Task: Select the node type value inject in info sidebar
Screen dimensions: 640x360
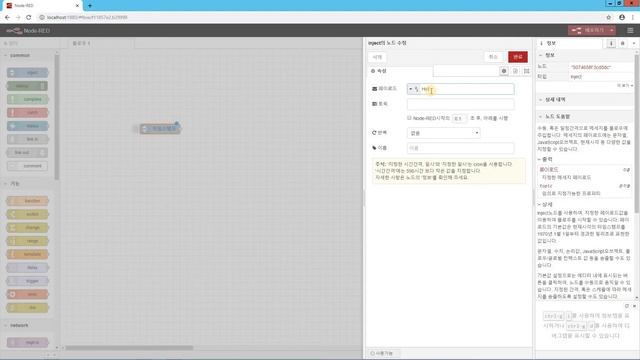Action: [576, 77]
